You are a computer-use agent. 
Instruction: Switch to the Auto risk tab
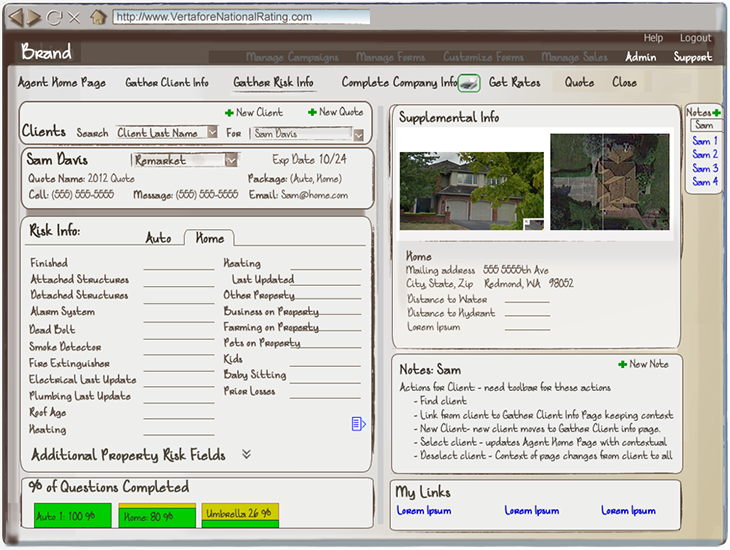(x=158, y=238)
